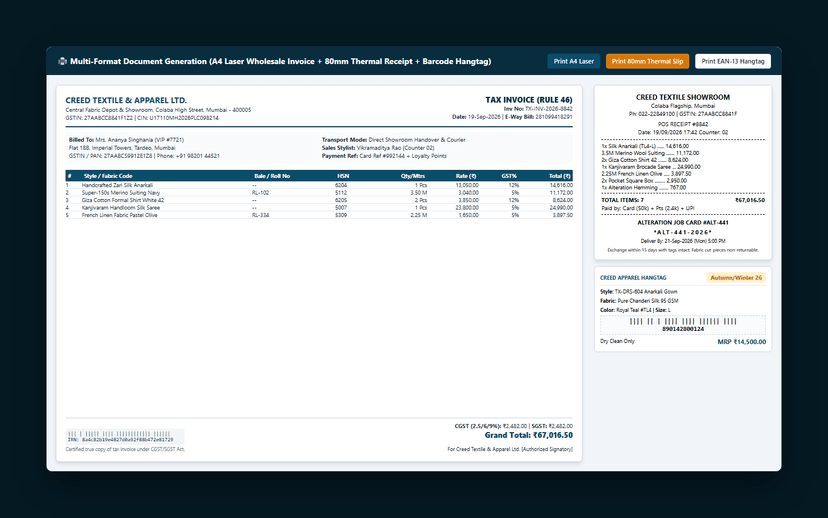Image resolution: width=828 pixels, height=518 pixels.
Task: Click the Giza Cotton Formal Shirt White 42 row
Action: click(x=319, y=200)
